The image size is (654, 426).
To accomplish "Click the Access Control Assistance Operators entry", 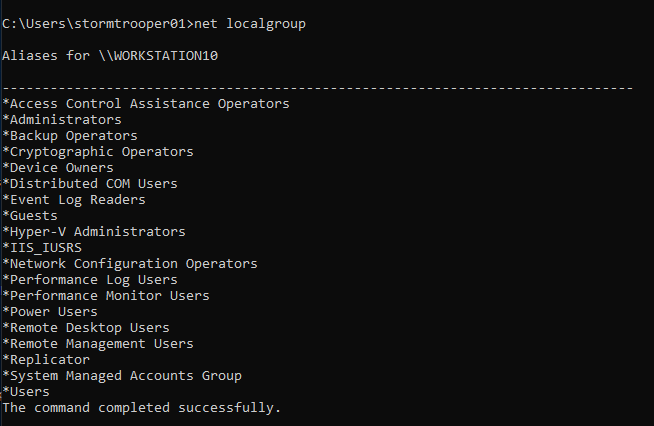I will (146, 104).
